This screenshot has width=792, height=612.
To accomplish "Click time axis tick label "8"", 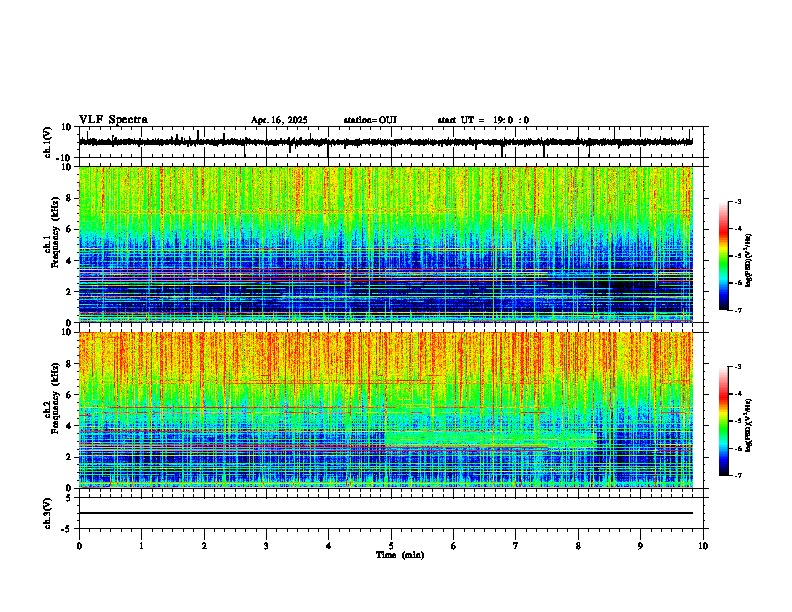I will [x=578, y=546].
